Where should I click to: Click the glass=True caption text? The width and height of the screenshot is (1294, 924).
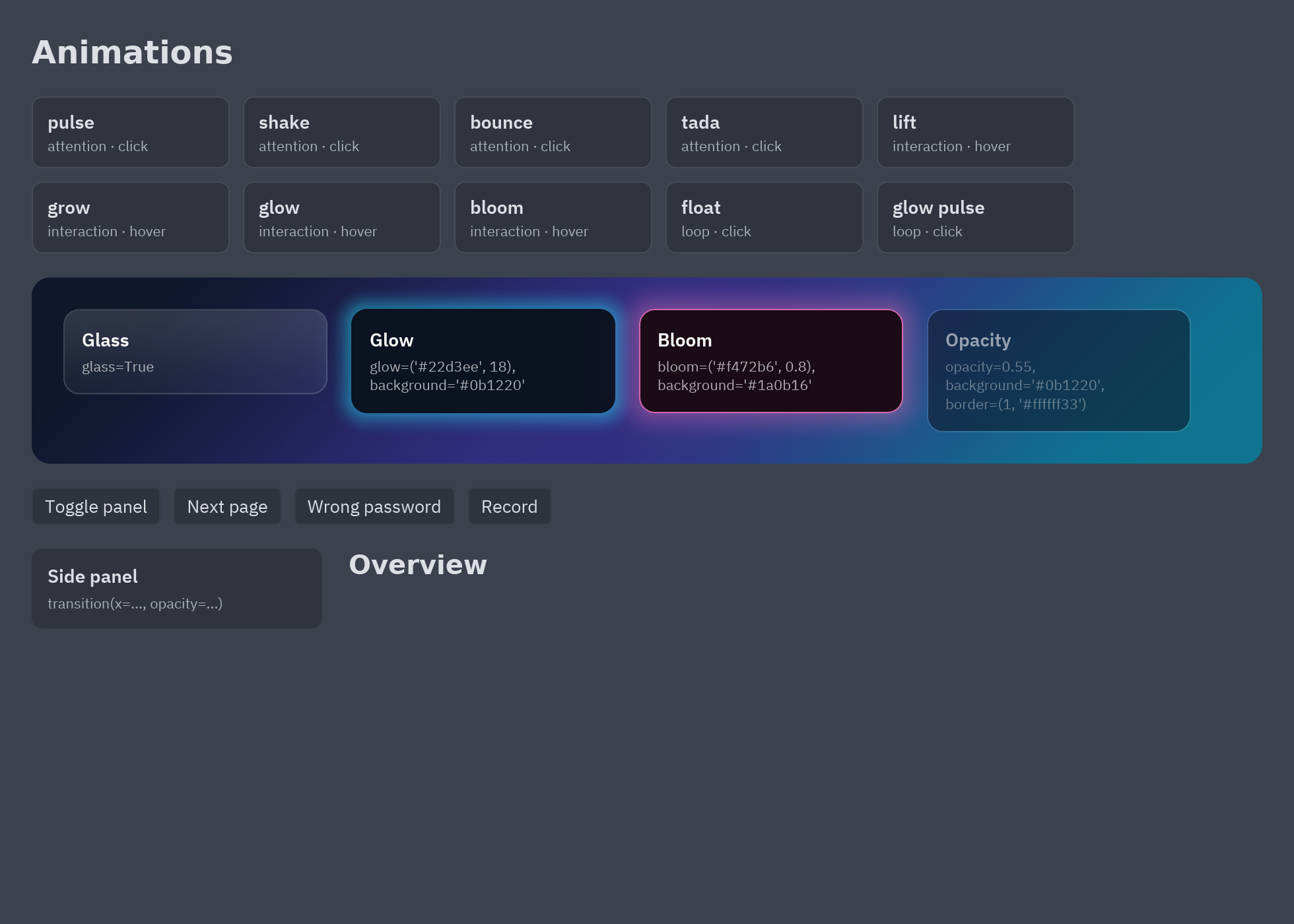(118, 367)
